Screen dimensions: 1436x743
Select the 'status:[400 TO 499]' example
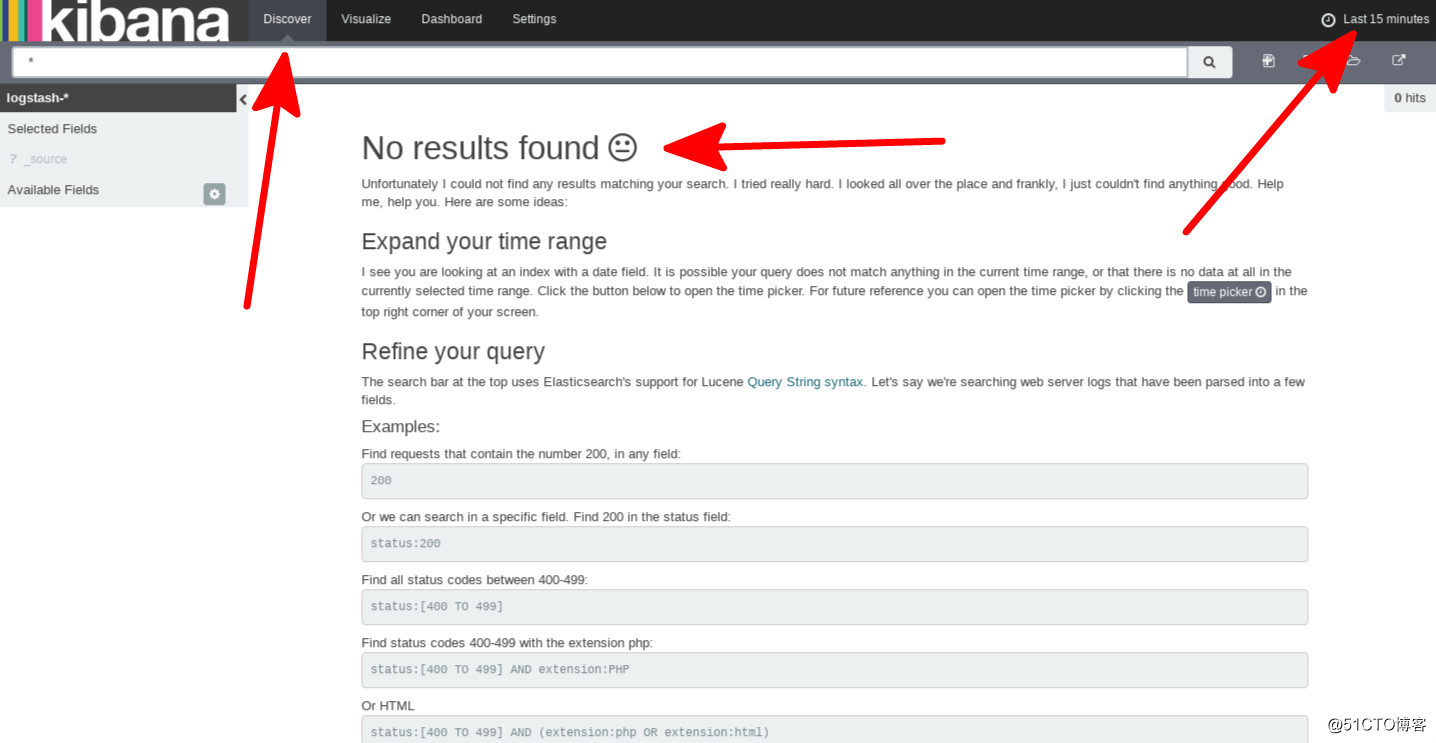[834, 607]
